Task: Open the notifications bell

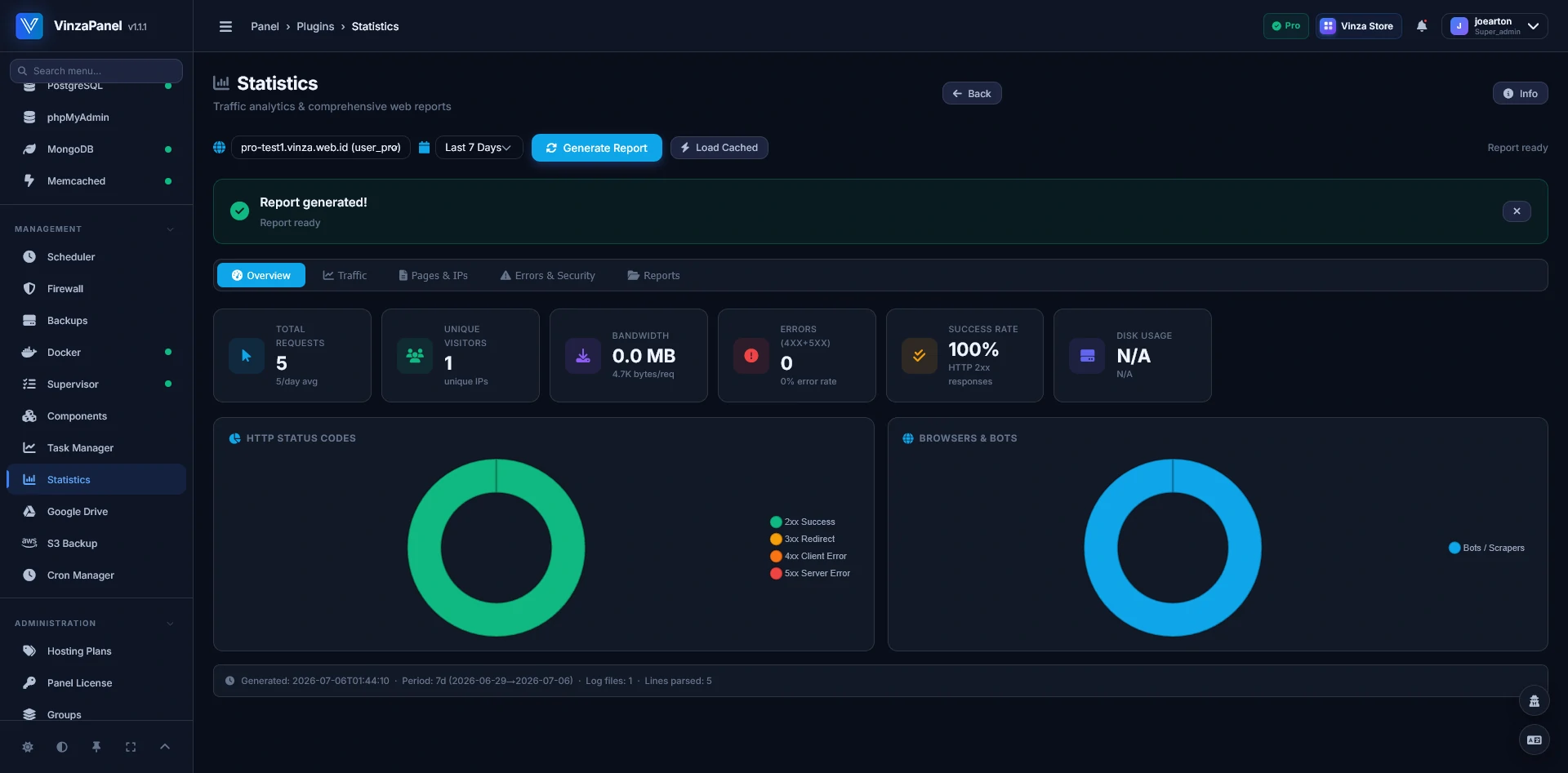Action: coord(1422,26)
